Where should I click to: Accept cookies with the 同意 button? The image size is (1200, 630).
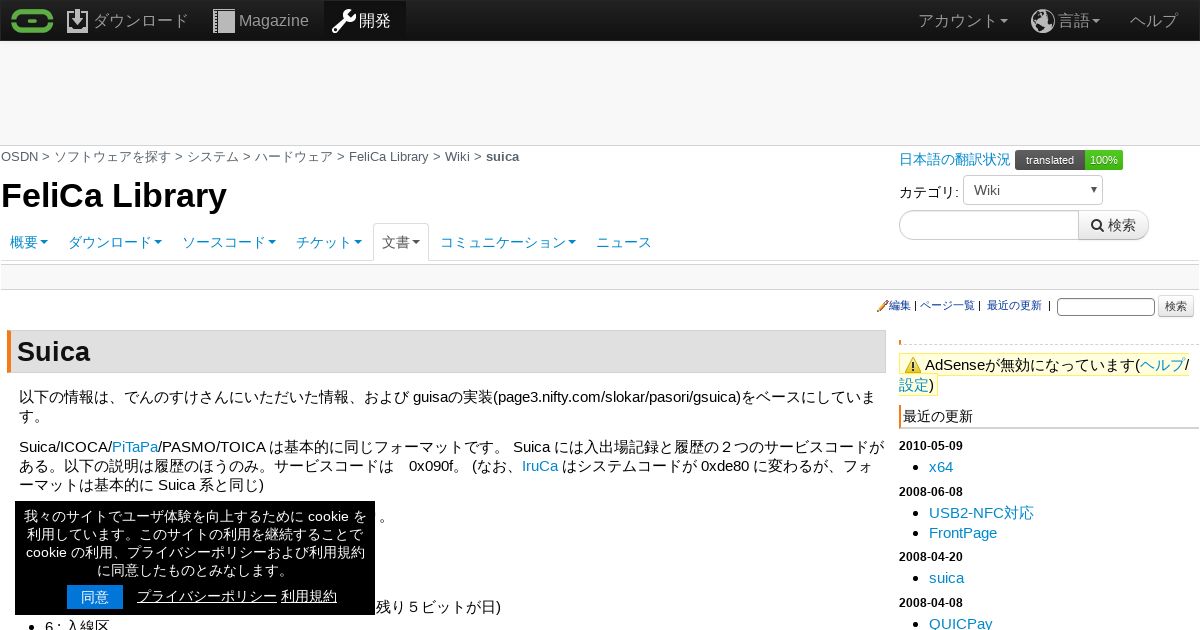coord(95,597)
